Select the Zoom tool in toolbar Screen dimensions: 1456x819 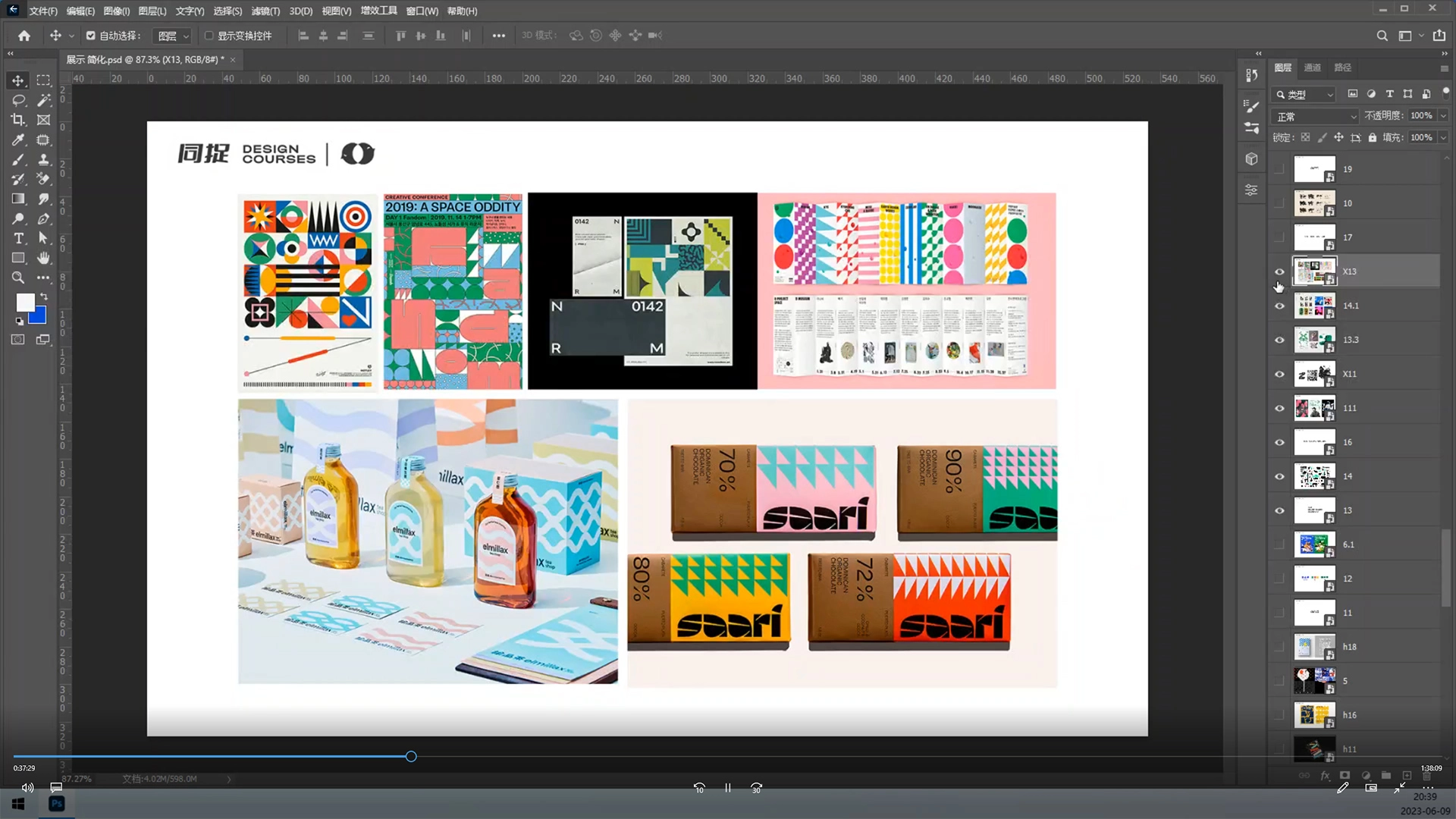coord(18,278)
